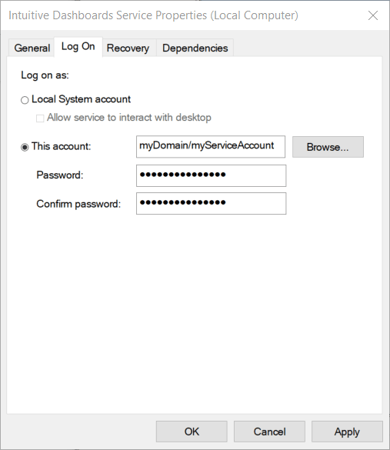The height and width of the screenshot is (450, 390).
Task: Focus the Confirm password field
Action: [211, 203]
